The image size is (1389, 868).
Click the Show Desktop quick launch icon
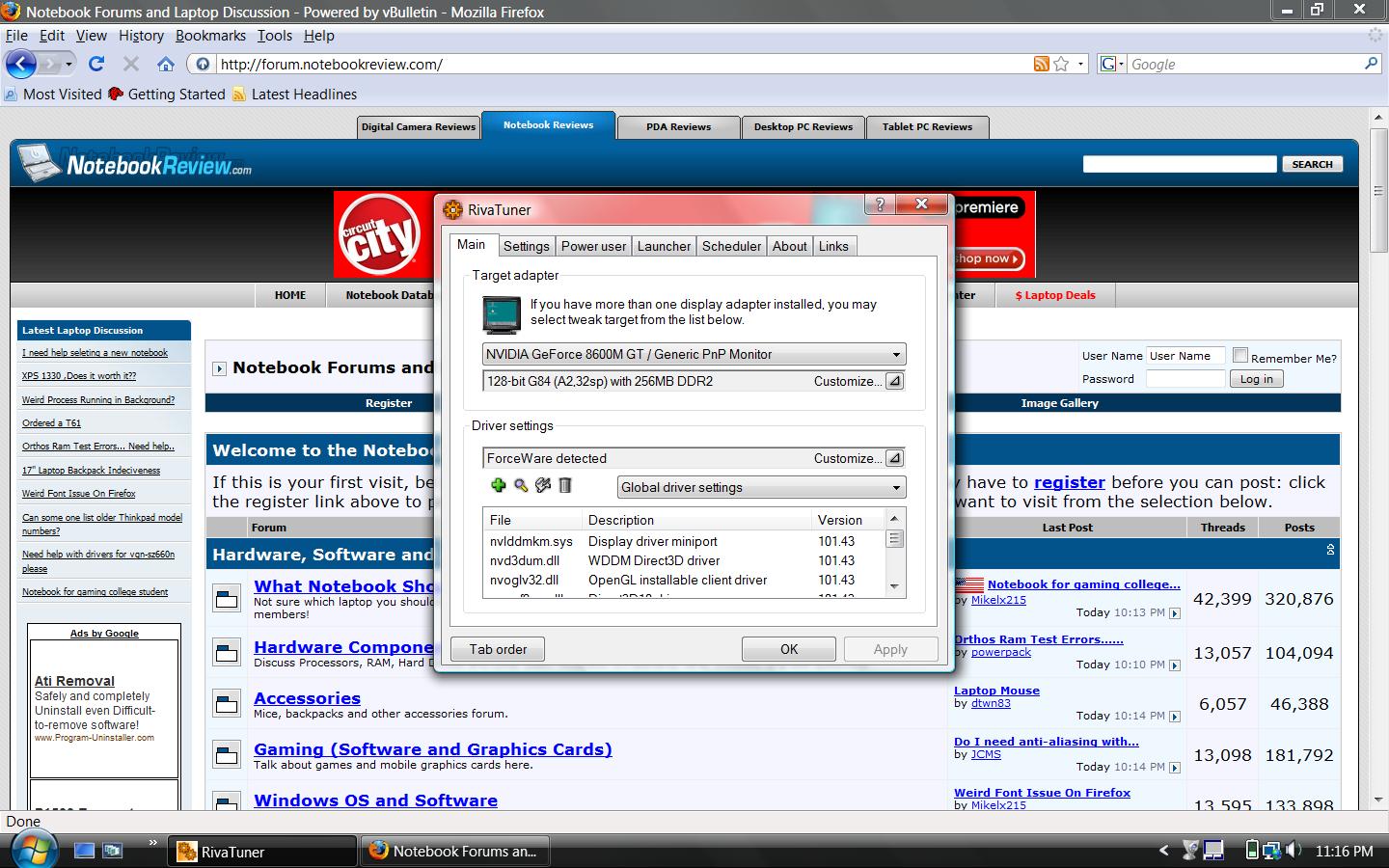tap(85, 851)
